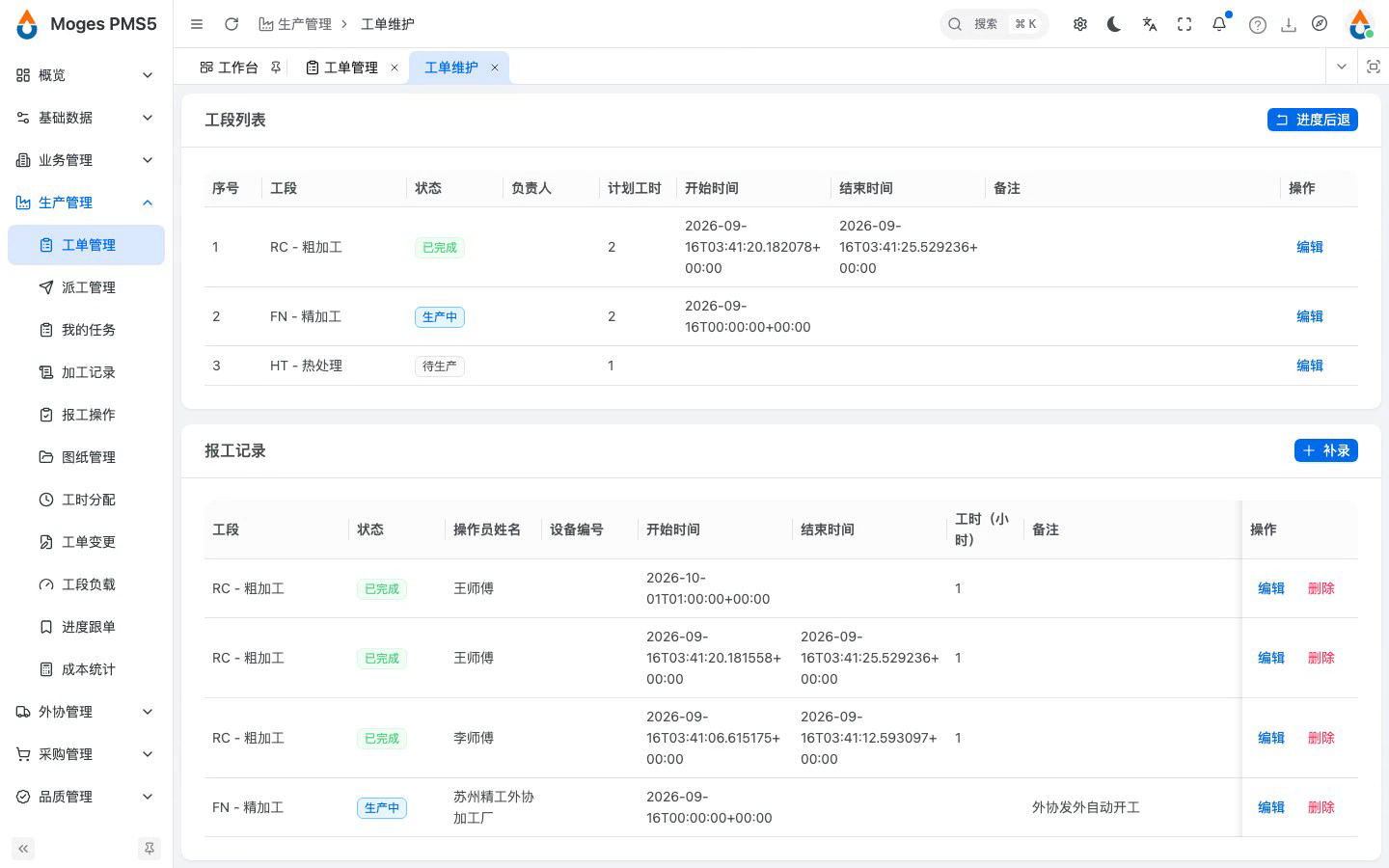Expand the 基础数据 menu
Screen dimensions: 1389x868
pos(86,118)
